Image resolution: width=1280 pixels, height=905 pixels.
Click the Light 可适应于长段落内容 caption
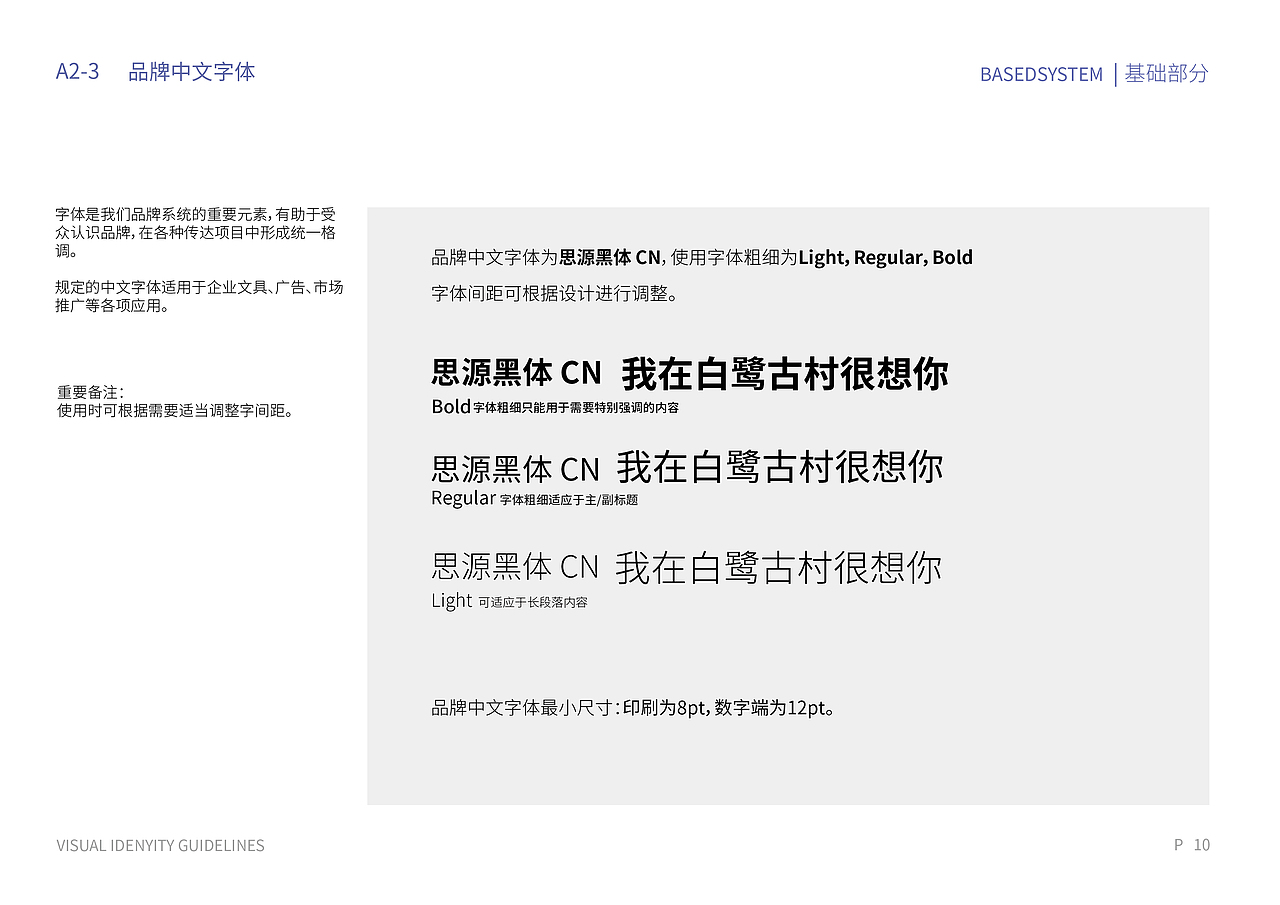tap(510, 600)
